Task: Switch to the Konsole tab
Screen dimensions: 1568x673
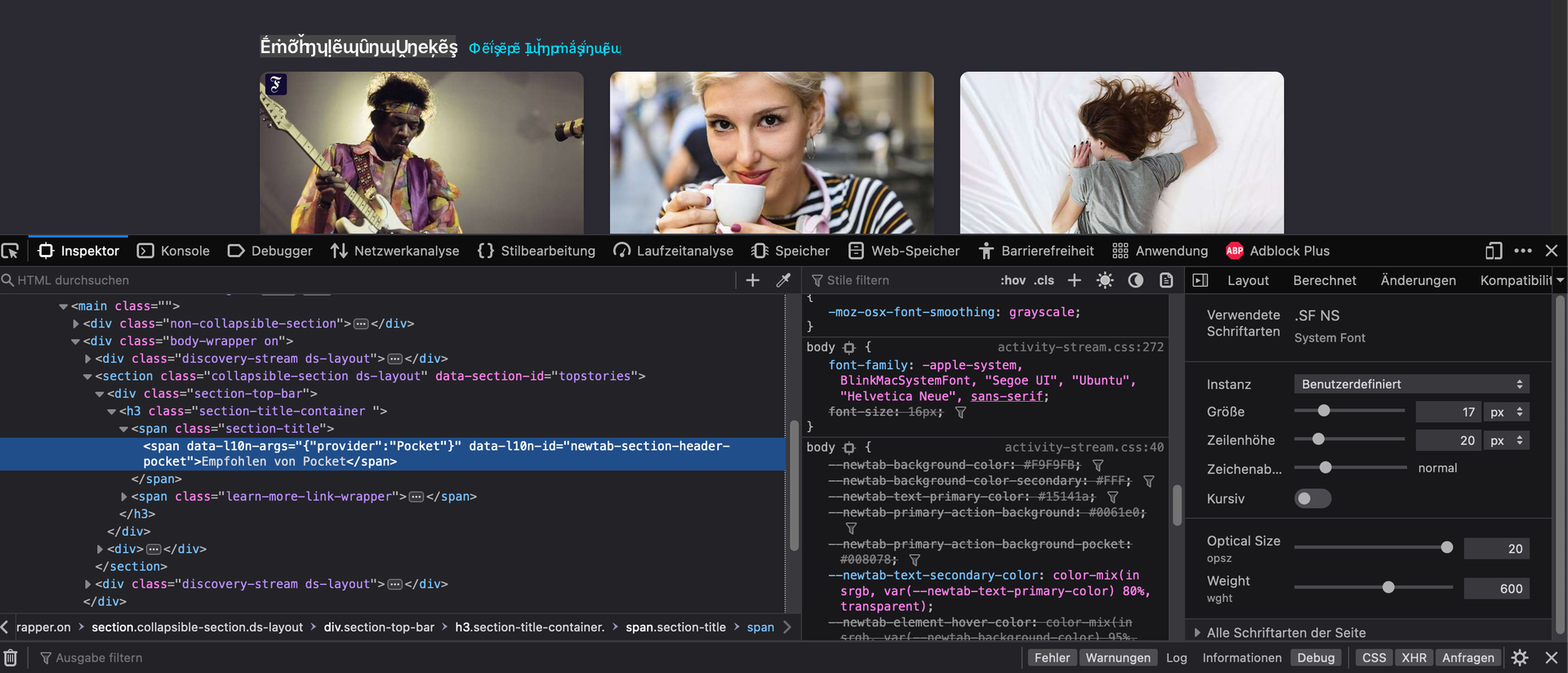Action: [x=174, y=251]
